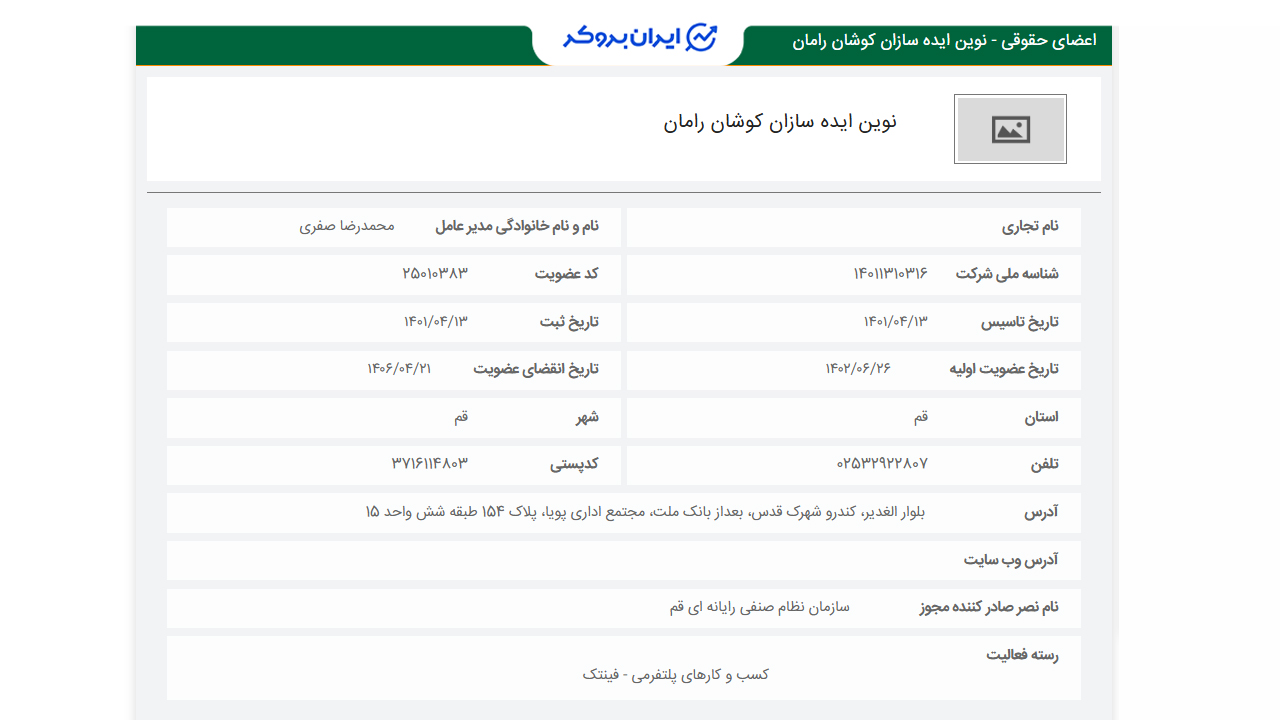The image size is (1280, 720).
Task: Select the issuer سازمان نظام صنفی رایانه ای قم
Action: [760, 607]
